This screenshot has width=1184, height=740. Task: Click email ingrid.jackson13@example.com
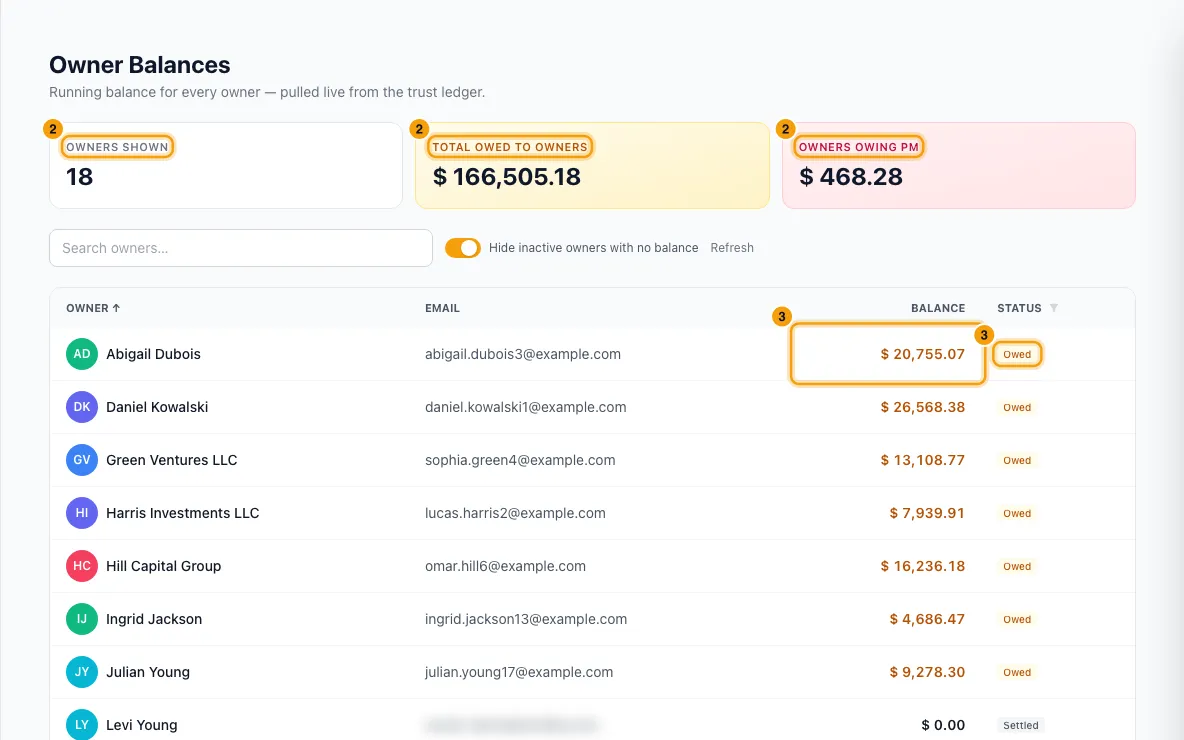pos(526,619)
